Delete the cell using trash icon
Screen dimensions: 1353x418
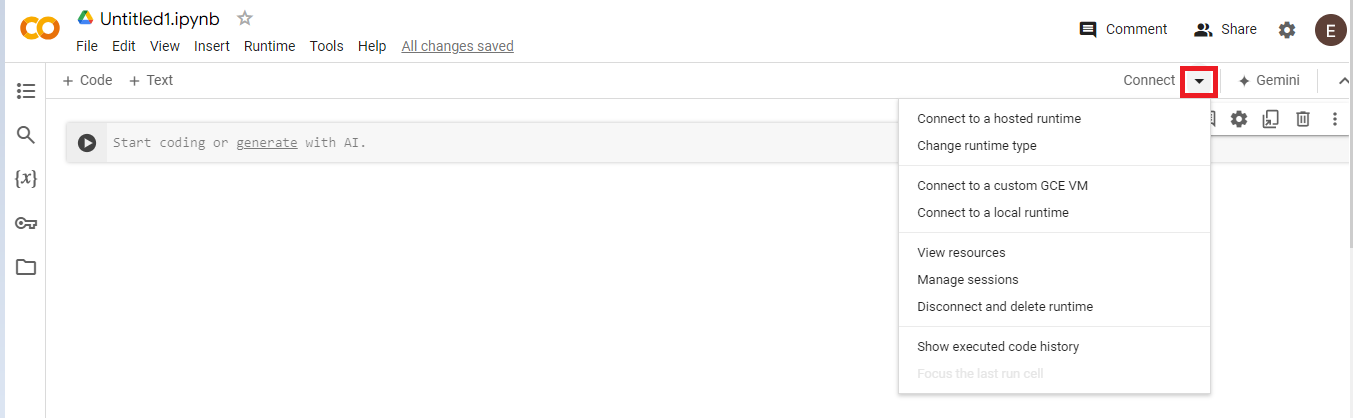1303,119
